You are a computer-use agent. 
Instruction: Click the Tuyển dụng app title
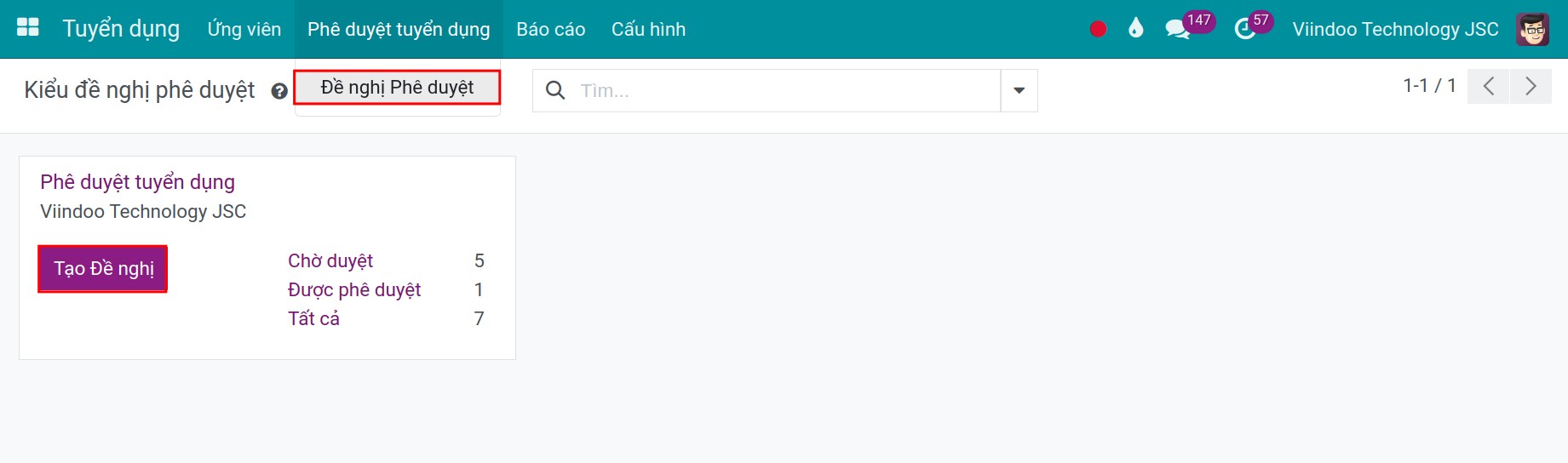point(121,29)
